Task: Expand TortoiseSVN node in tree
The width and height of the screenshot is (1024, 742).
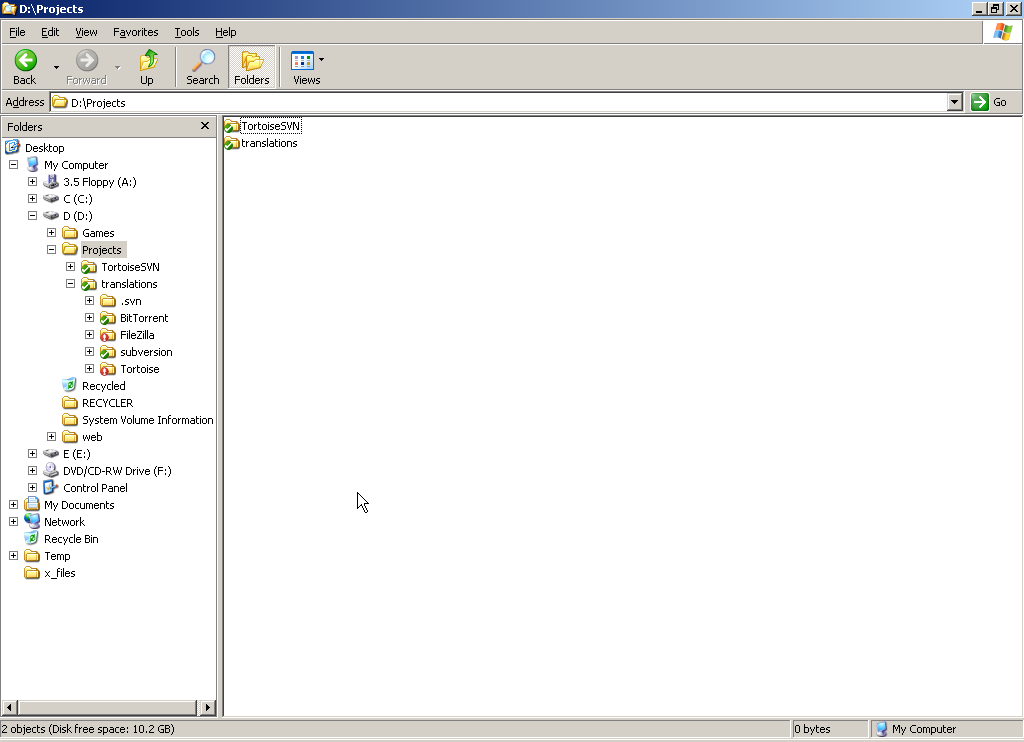Action: pyautogui.click(x=70, y=266)
